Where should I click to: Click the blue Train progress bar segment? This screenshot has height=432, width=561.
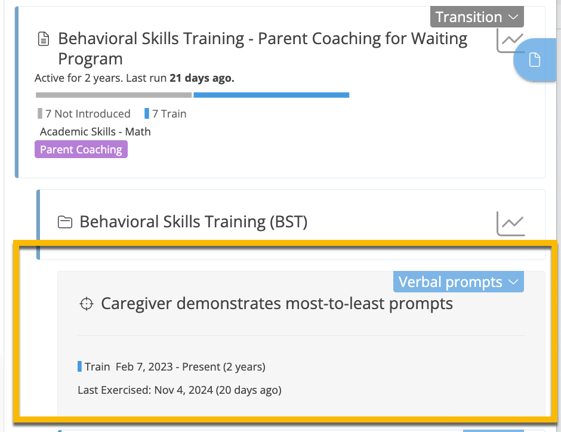pyautogui.click(x=271, y=95)
